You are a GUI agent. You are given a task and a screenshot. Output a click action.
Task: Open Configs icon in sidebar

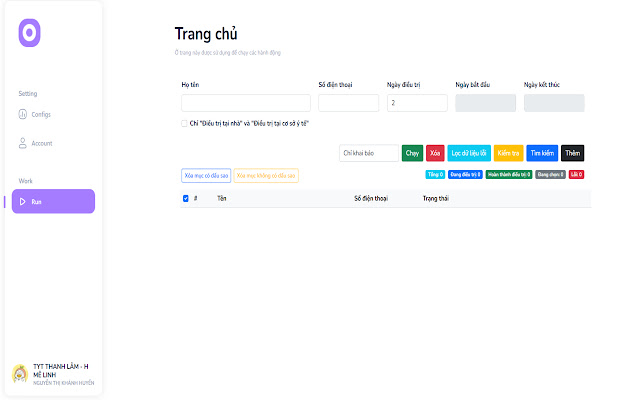(22, 114)
